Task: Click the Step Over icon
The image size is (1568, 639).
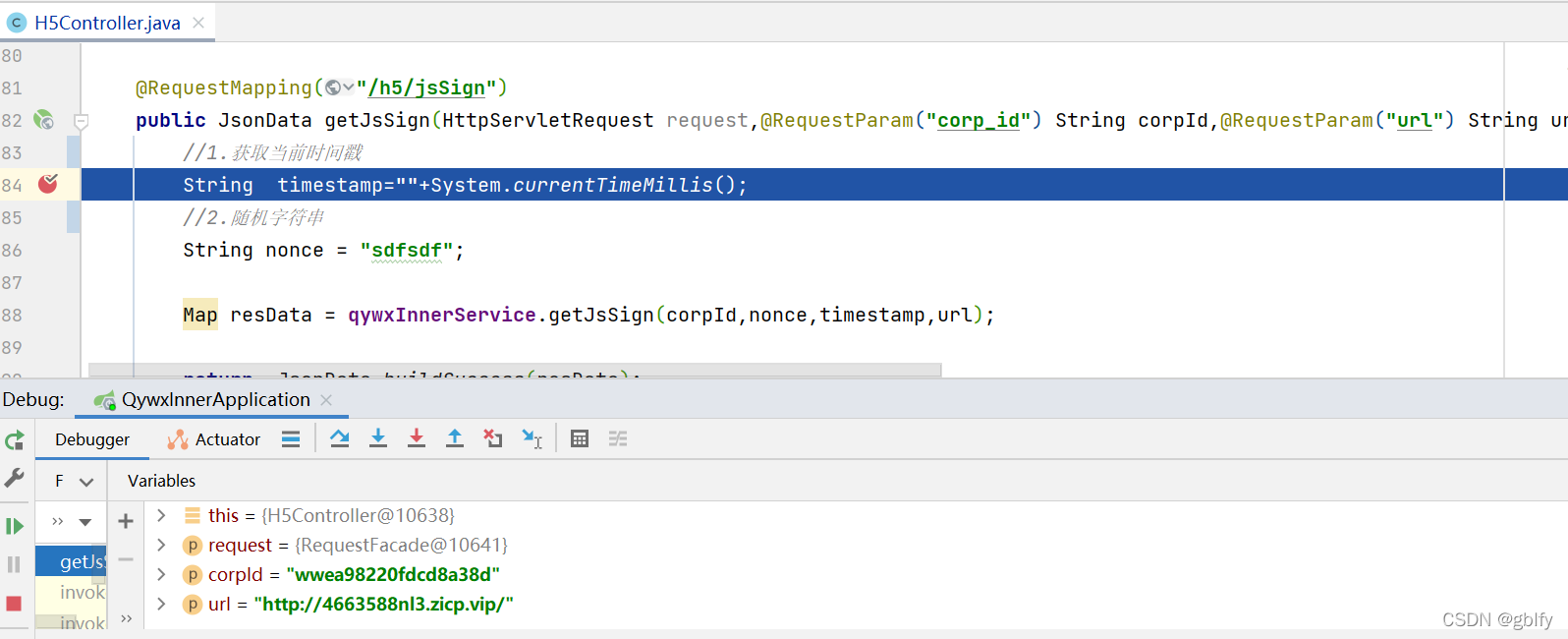Action: [340, 438]
